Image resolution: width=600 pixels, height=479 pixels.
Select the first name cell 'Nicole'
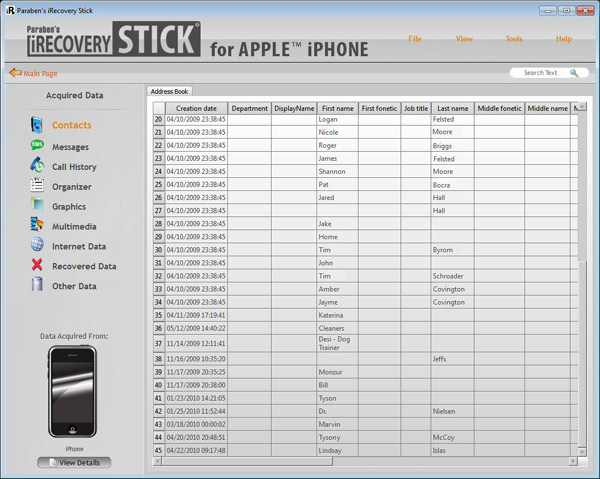click(337, 132)
